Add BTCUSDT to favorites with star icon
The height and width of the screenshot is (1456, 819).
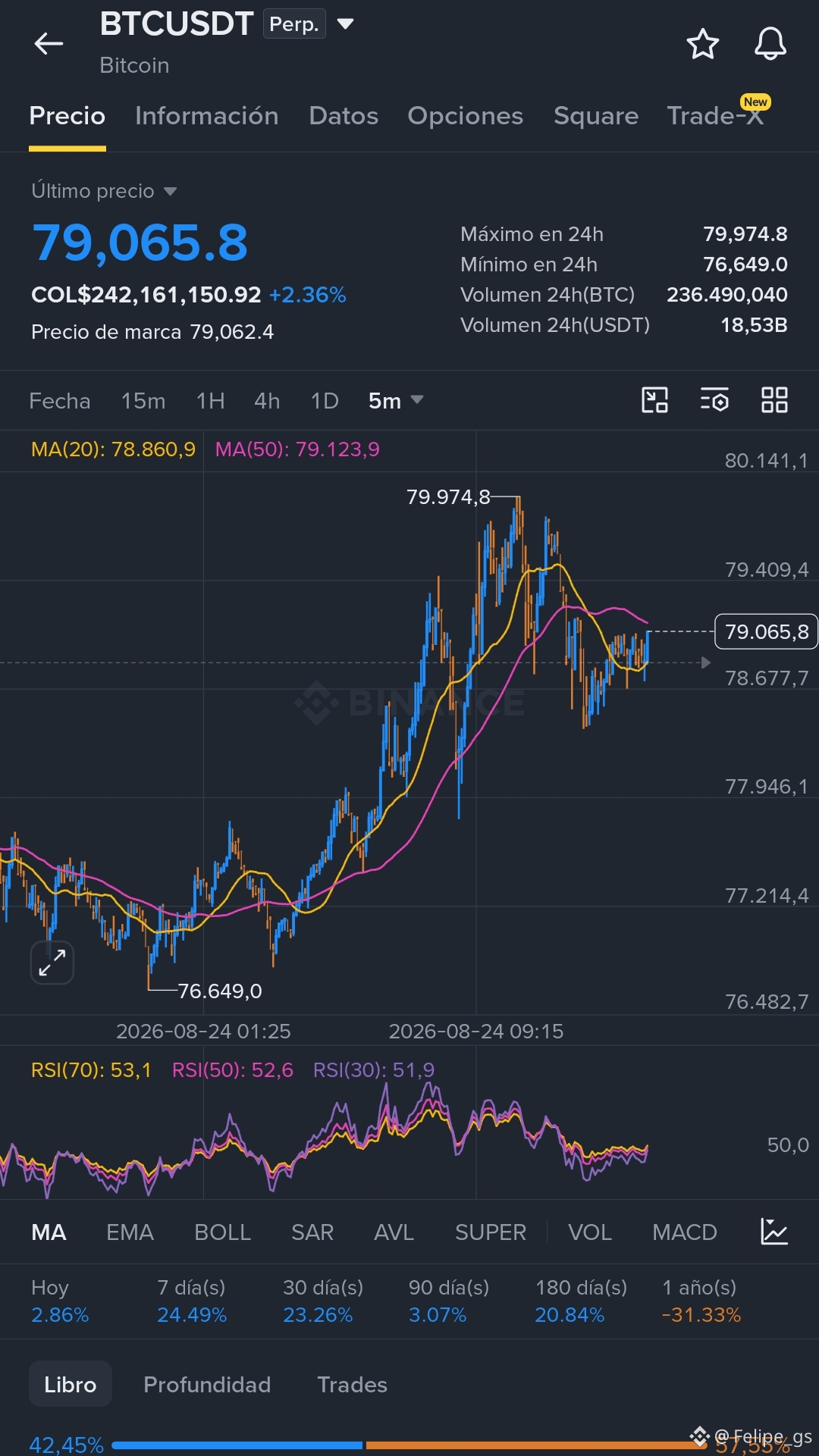702,44
